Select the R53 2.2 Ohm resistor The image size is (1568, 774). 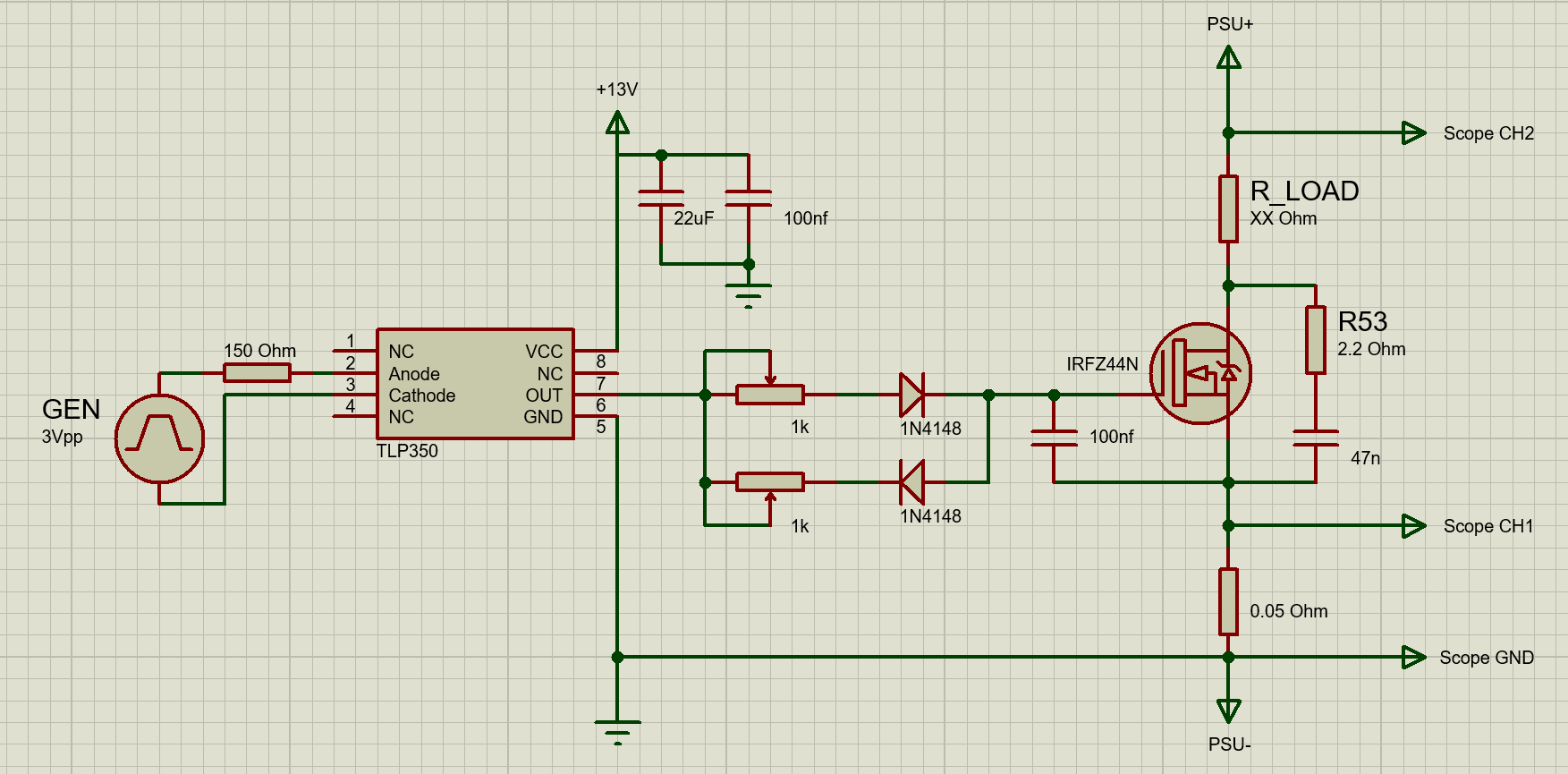coord(1316,339)
